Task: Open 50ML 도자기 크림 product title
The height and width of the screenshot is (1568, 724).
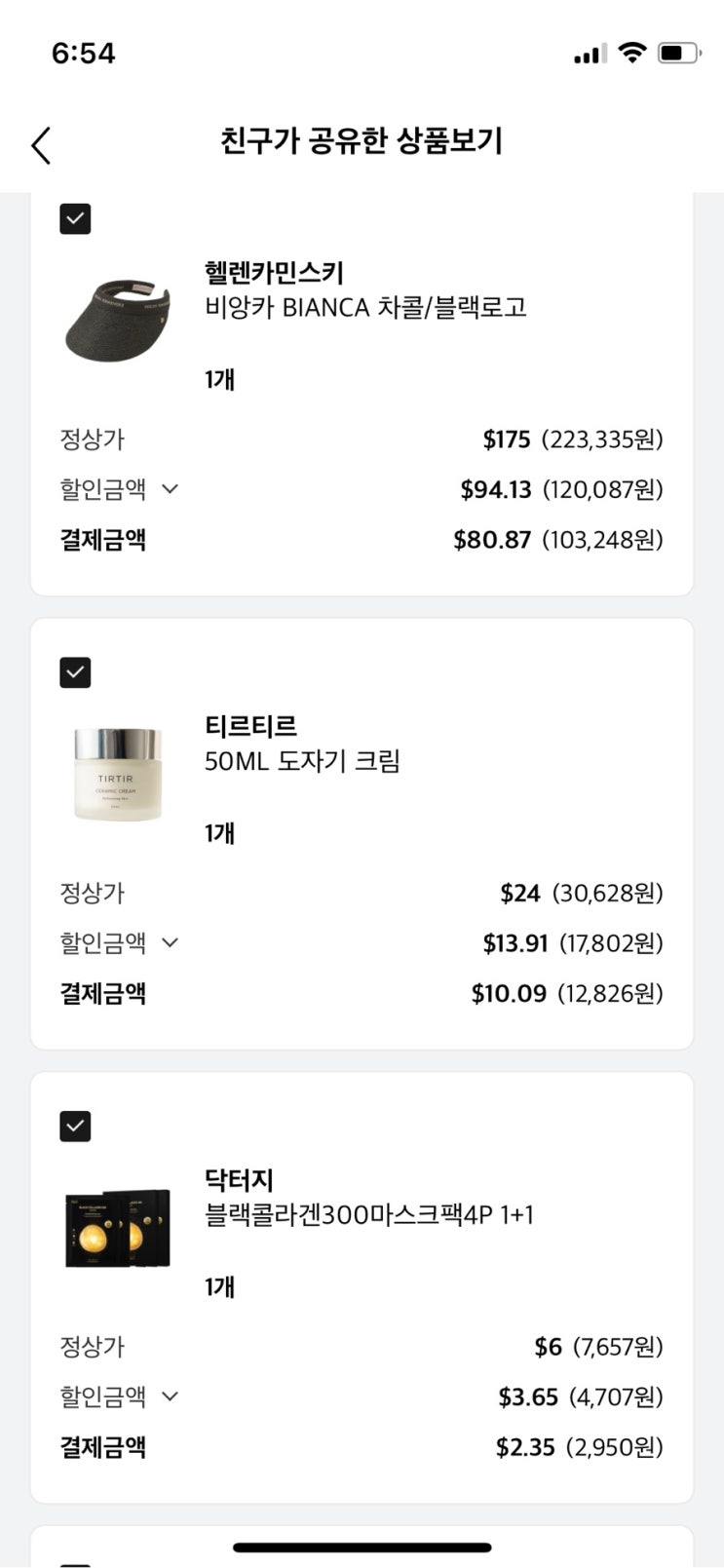Action: [x=302, y=761]
